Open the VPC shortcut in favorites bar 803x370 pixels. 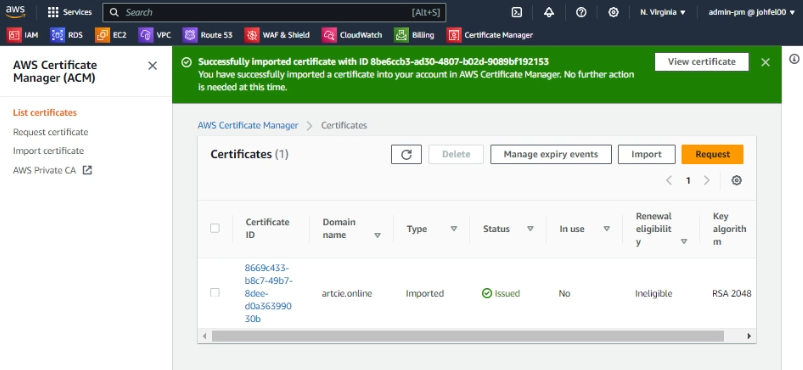click(x=155, y=35)
